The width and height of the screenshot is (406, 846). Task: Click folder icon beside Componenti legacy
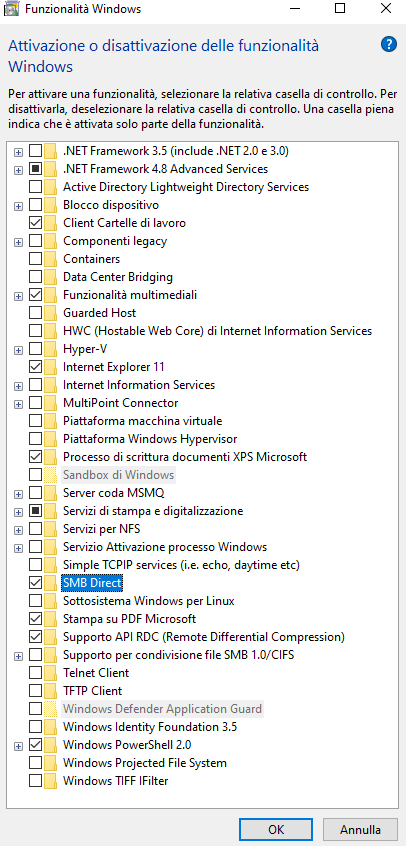tap(51, 241)
